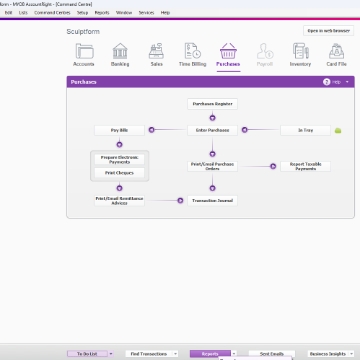Viewport: 360px width, 360px height.
Task: Click down arrow icon below Purchases Register
Action: pos(212,118)
